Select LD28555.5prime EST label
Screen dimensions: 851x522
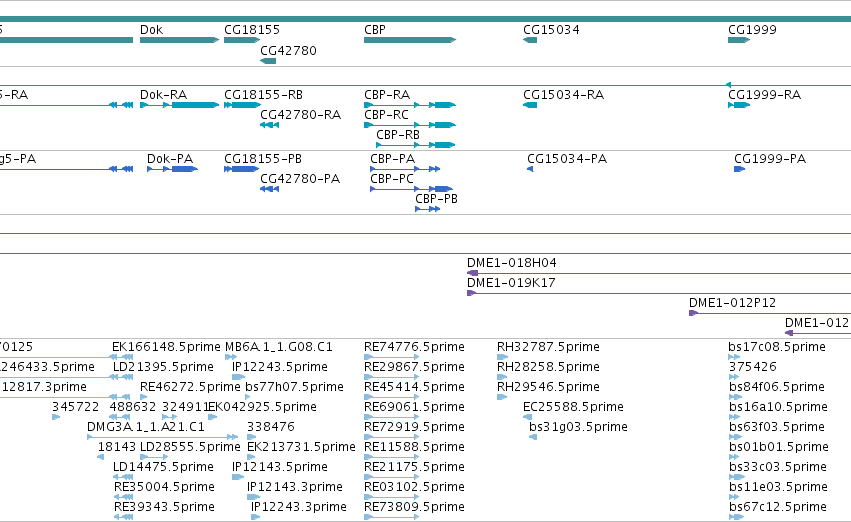coord(190,447)
